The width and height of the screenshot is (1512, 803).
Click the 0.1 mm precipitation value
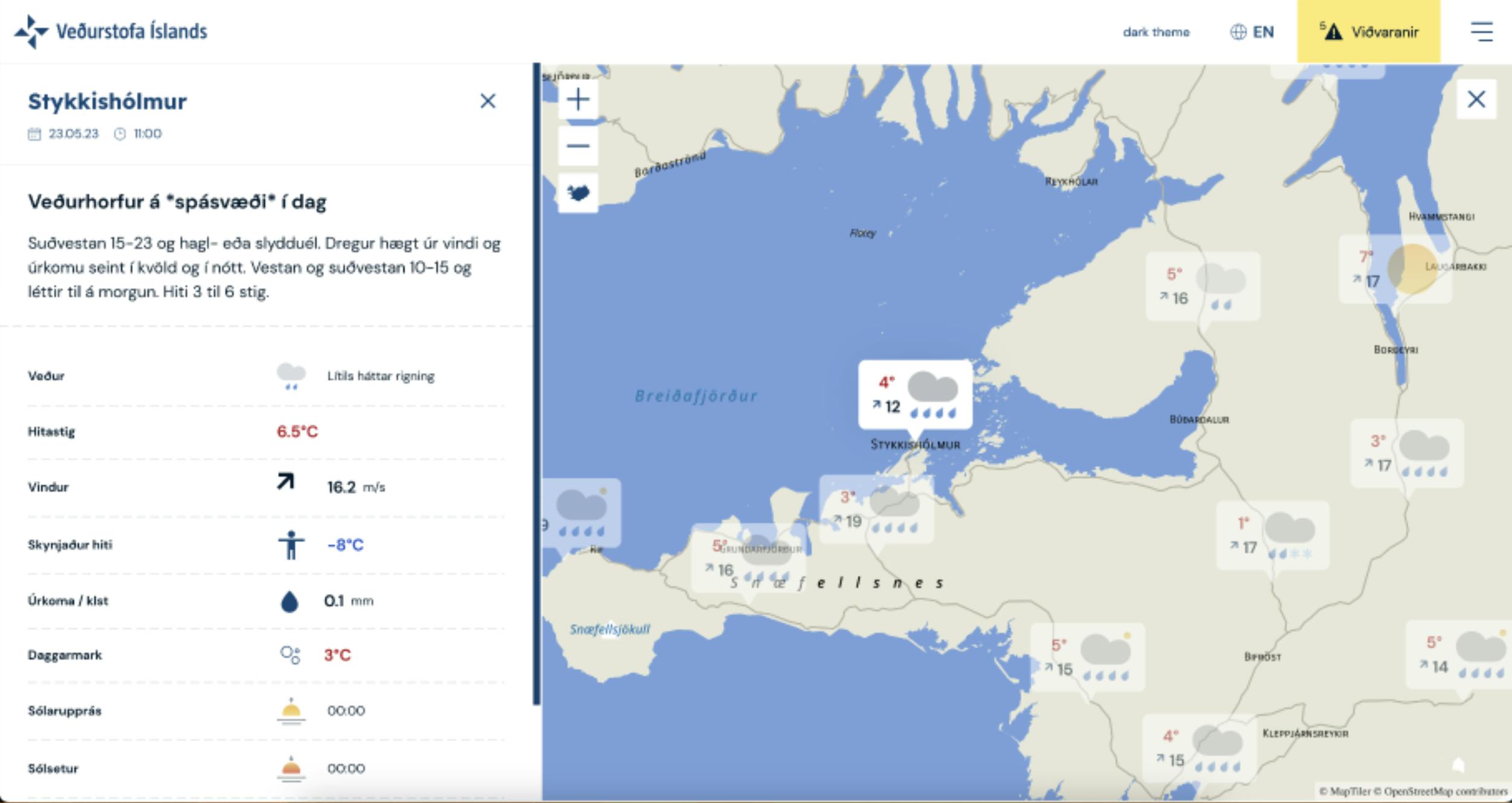click(x=349, y=601)
